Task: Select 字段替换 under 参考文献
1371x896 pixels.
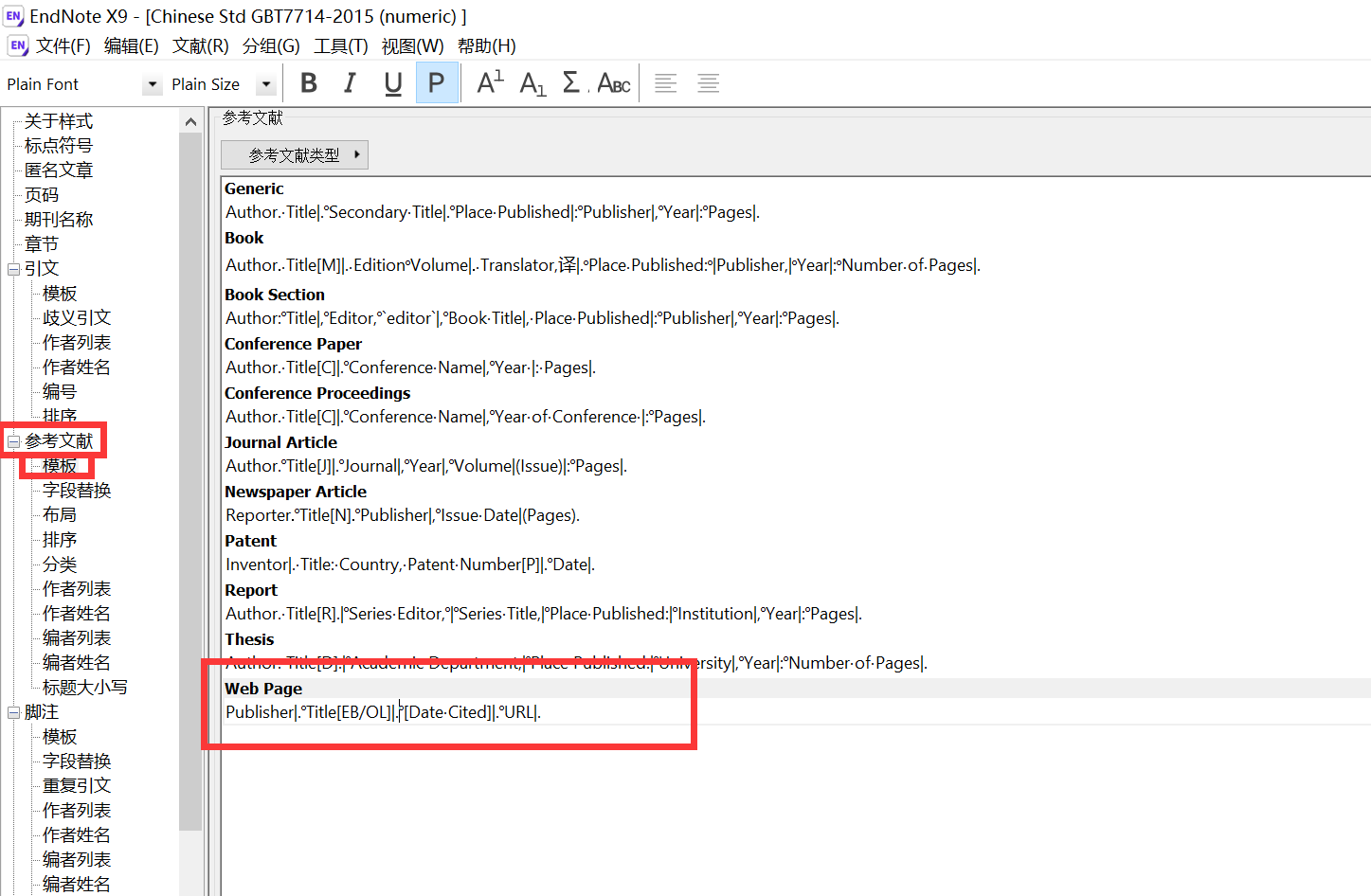Action: (x=77, y=491)
